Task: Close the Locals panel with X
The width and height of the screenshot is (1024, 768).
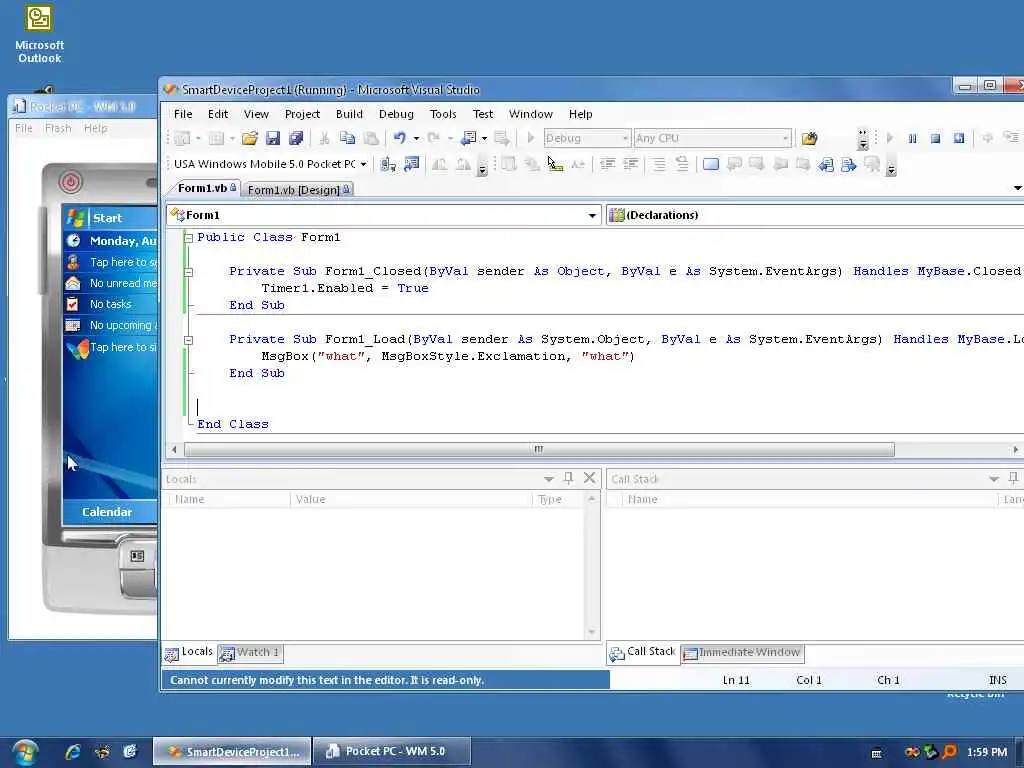Action: (x=589, y=478)
